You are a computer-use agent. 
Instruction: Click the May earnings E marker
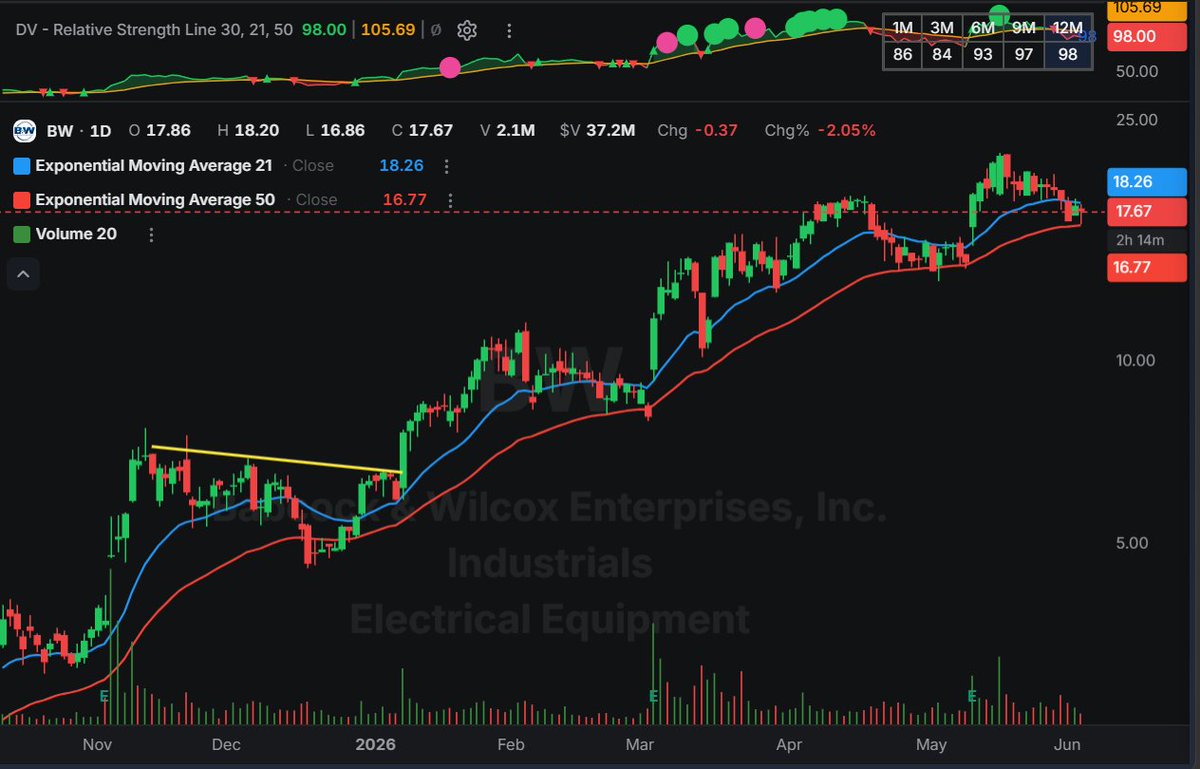pyautogui.click(x=971, y=695)
